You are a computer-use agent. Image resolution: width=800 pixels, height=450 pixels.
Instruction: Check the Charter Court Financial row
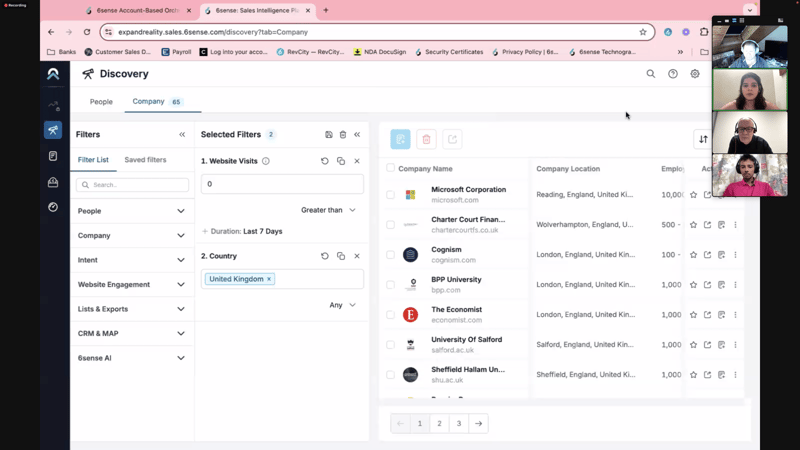pyautogui.click(x=390, y=224)
